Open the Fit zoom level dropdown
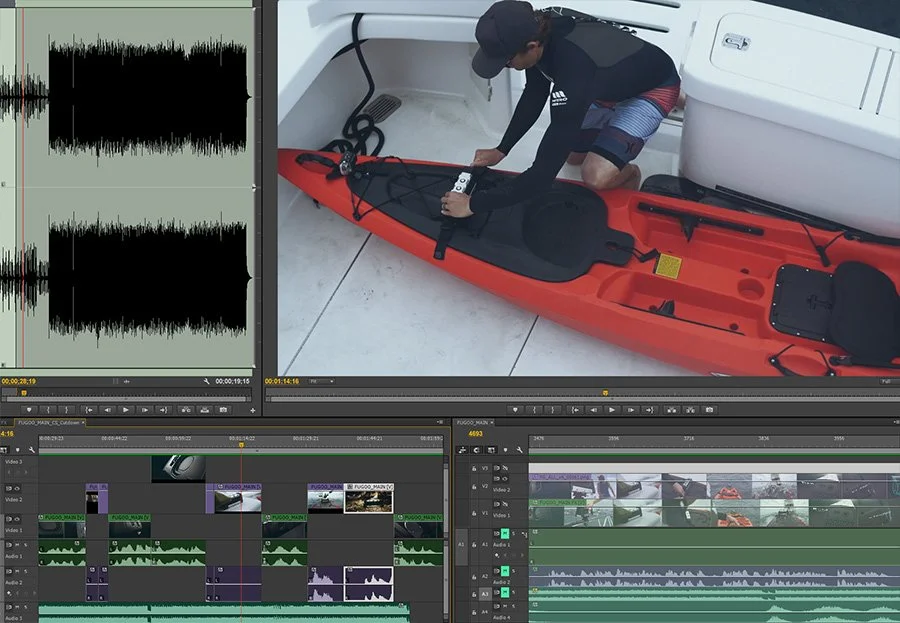 tap(321, 381)
